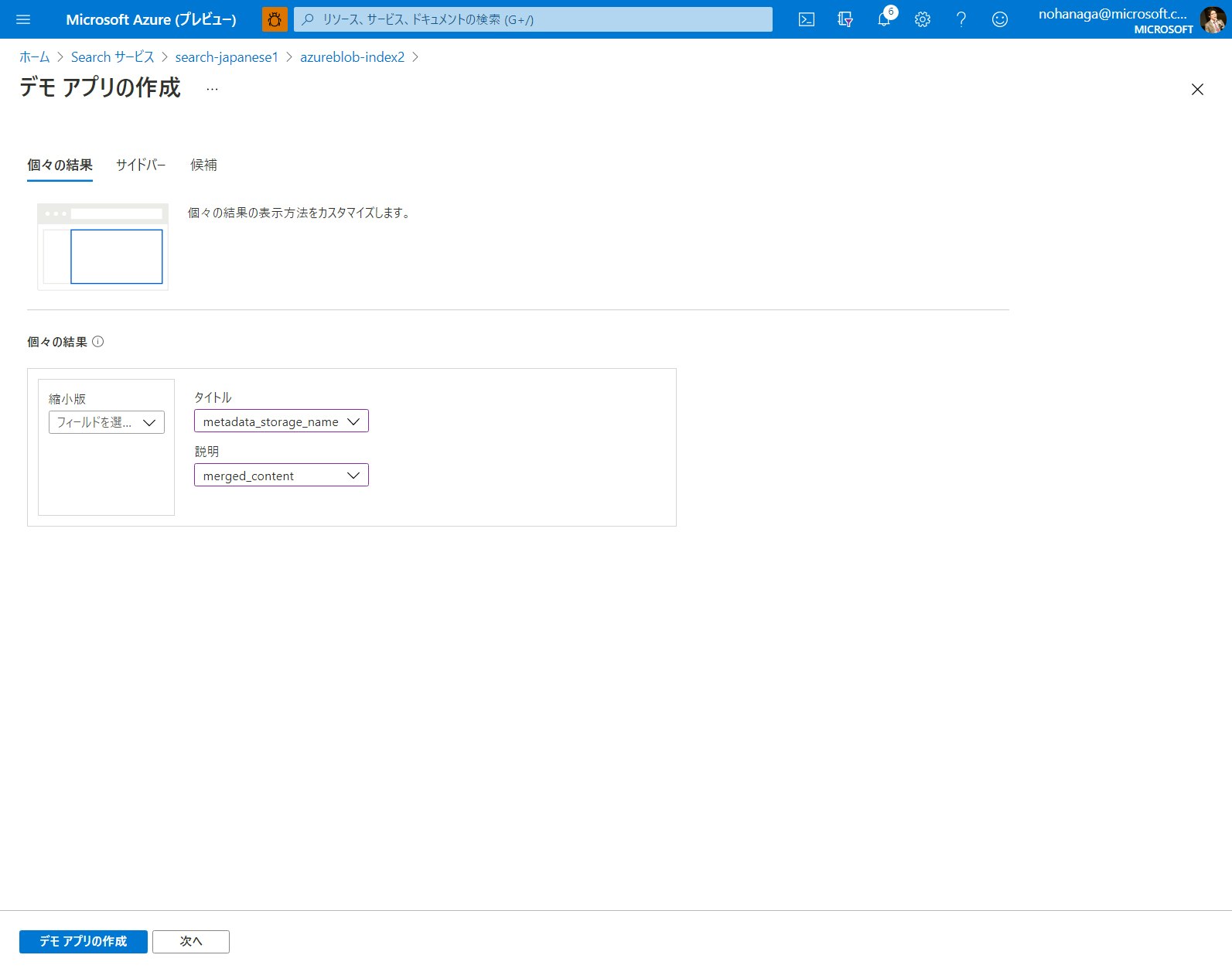Click the nohanaga@microsoft account name
Viewport: 1232px width, 972px height.
(x=1112, y=14)
